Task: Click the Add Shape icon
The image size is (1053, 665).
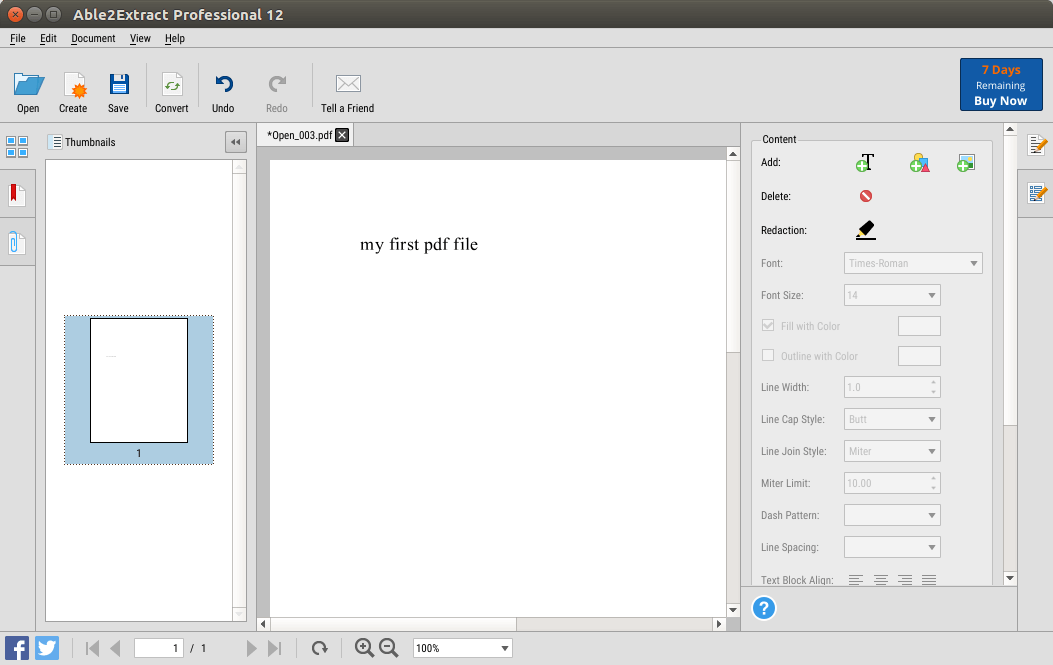Action: [x=920, y=163]
